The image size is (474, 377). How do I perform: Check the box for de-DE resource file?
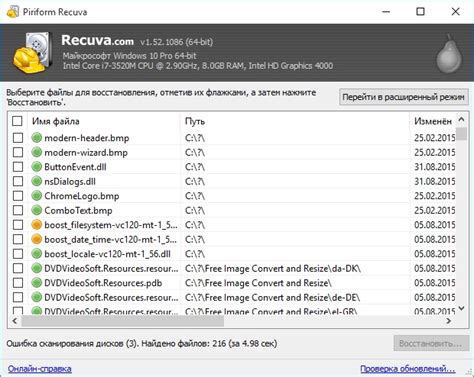pyautogui.click(x=18, y=297)
